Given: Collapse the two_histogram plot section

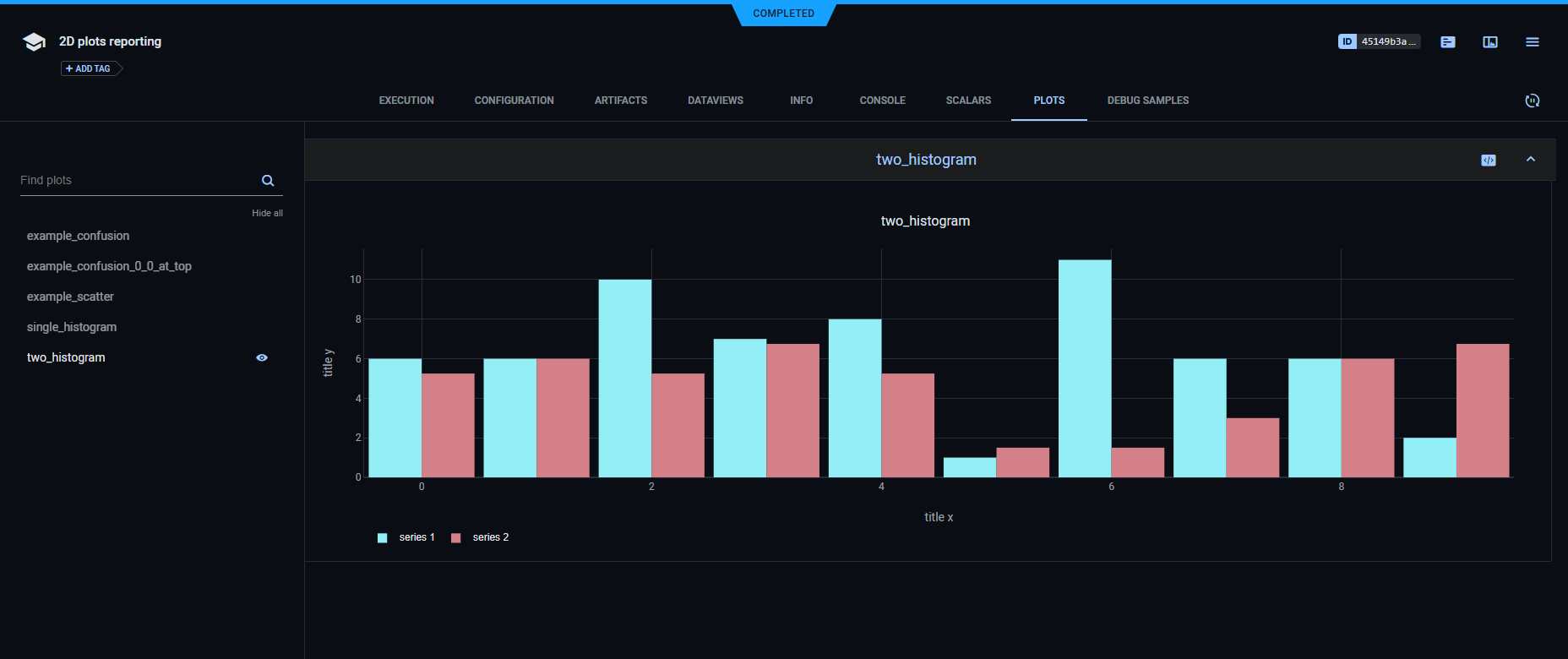Looking at the screenshot, I should point(1530,160).
